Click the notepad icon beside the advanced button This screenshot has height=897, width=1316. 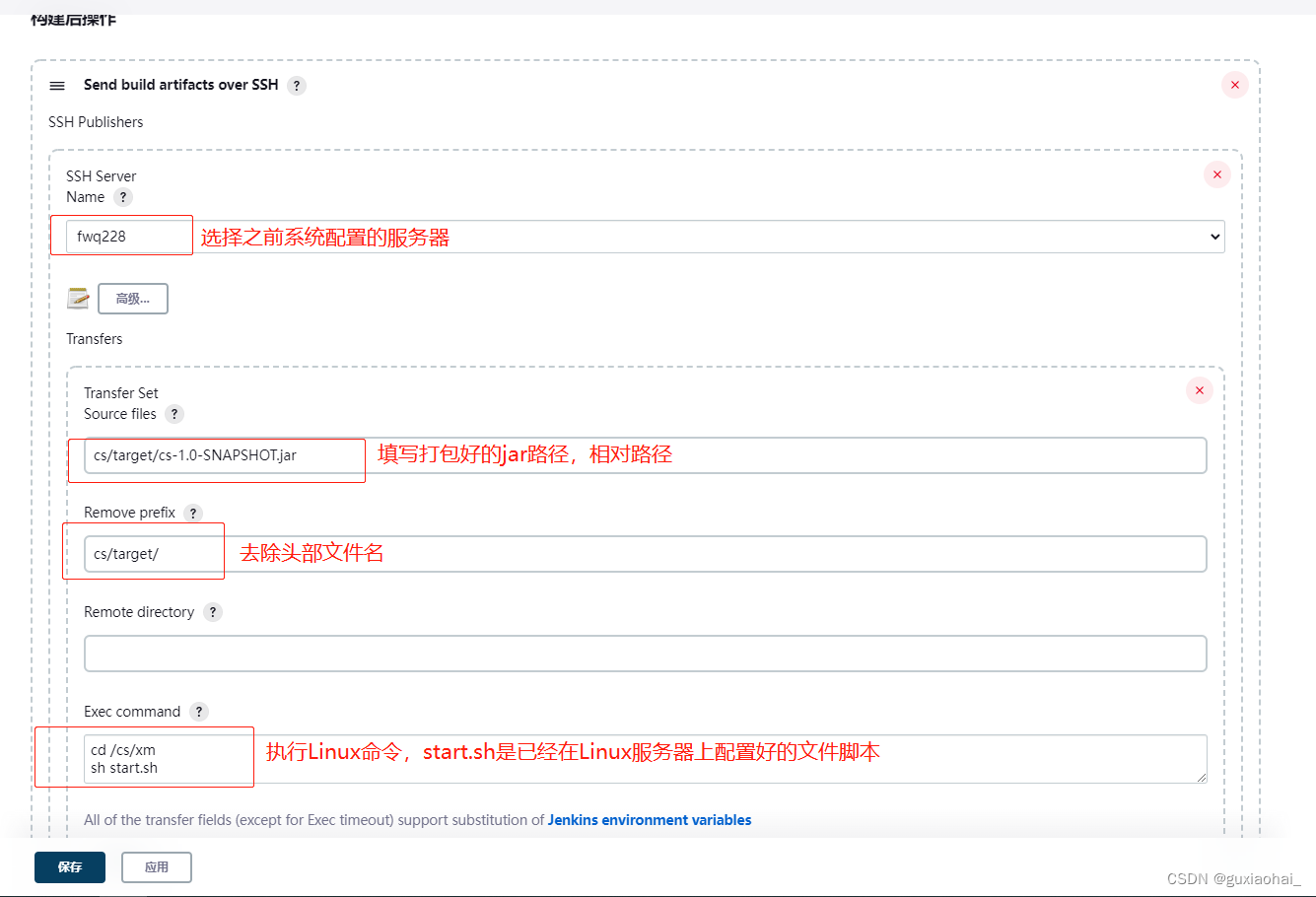(x=78, y=298)
